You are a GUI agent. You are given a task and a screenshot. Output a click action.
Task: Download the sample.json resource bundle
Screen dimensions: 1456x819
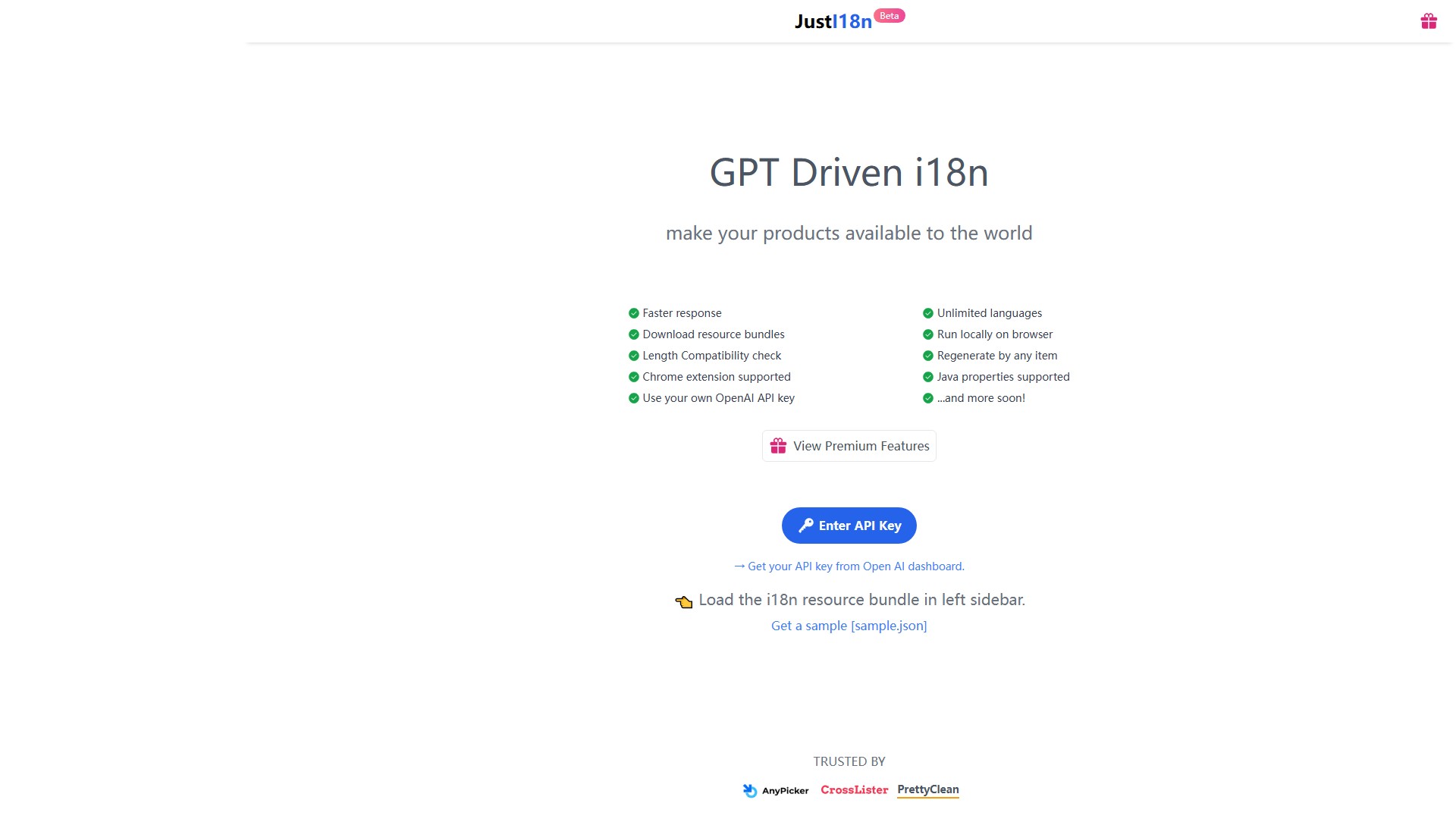(x=849, y=626)
